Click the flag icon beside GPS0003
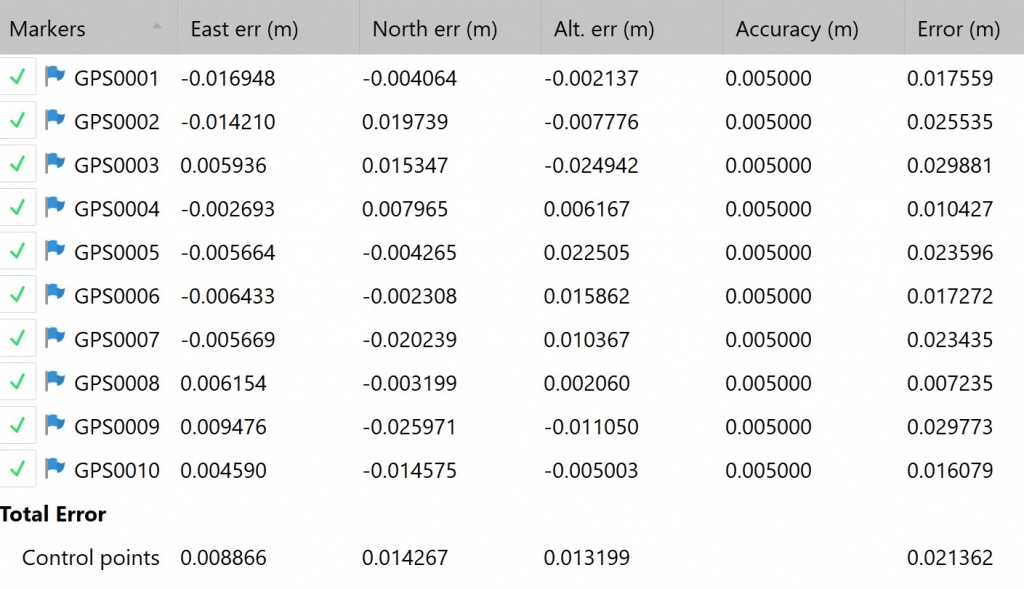 pyautogui.click(x=55, y=164)
